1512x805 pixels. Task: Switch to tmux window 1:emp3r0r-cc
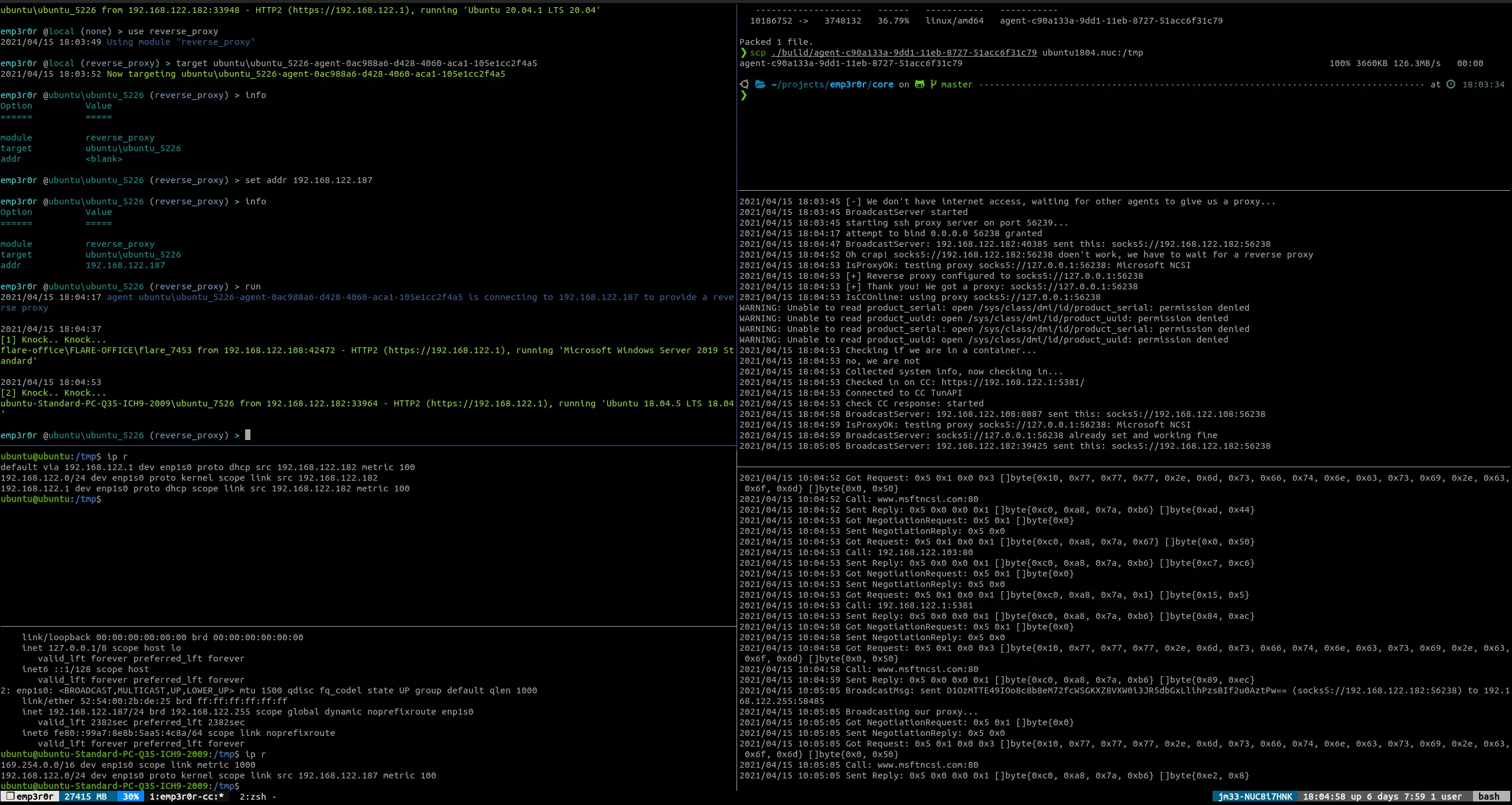point(186,796)
